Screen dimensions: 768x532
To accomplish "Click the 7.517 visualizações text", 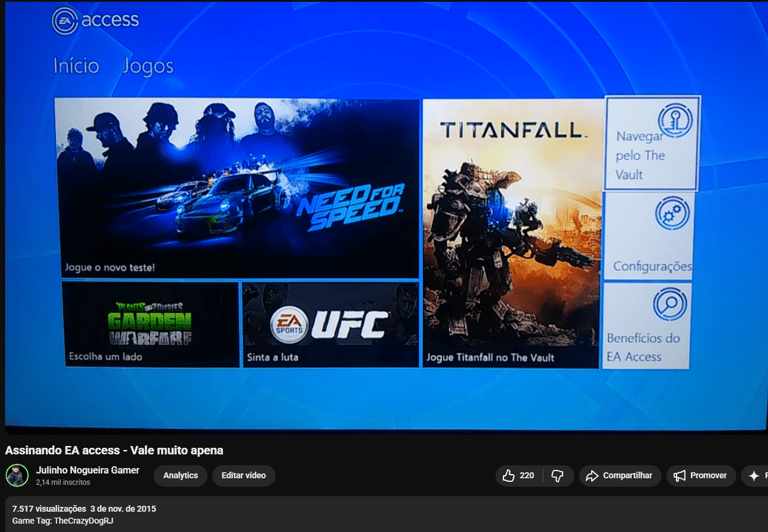I will point(49,508).
